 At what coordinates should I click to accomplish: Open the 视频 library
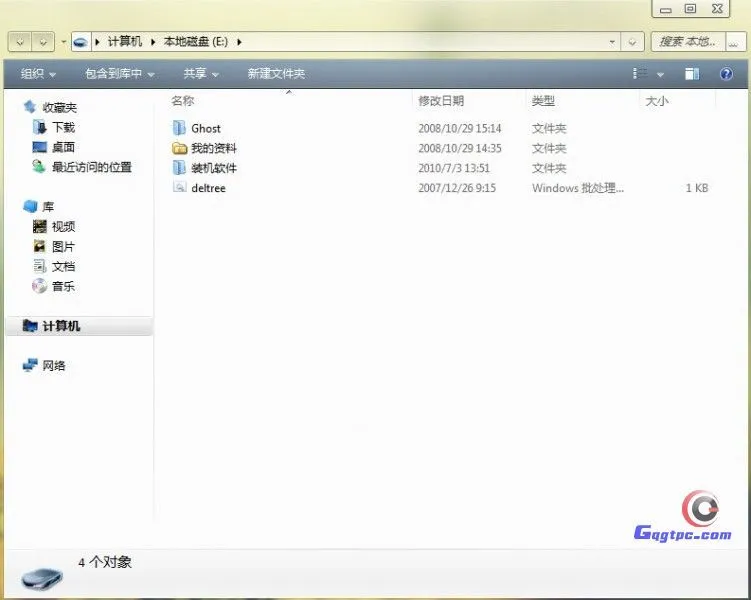point(63,226)
